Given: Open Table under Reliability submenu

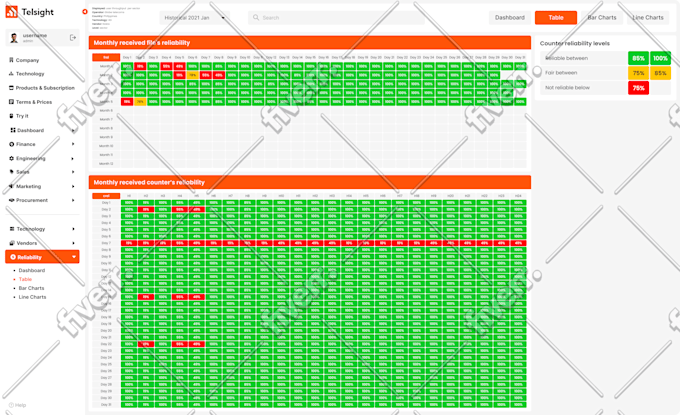Looking at the screenshot, I should (25, 279).
